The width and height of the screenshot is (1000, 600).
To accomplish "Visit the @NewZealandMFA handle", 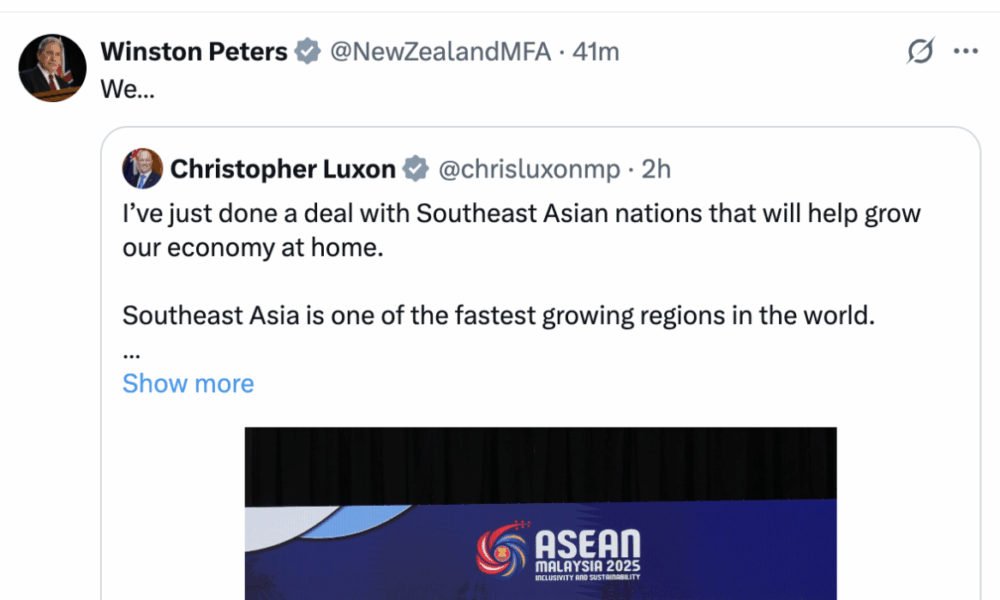I will [440, 52].
